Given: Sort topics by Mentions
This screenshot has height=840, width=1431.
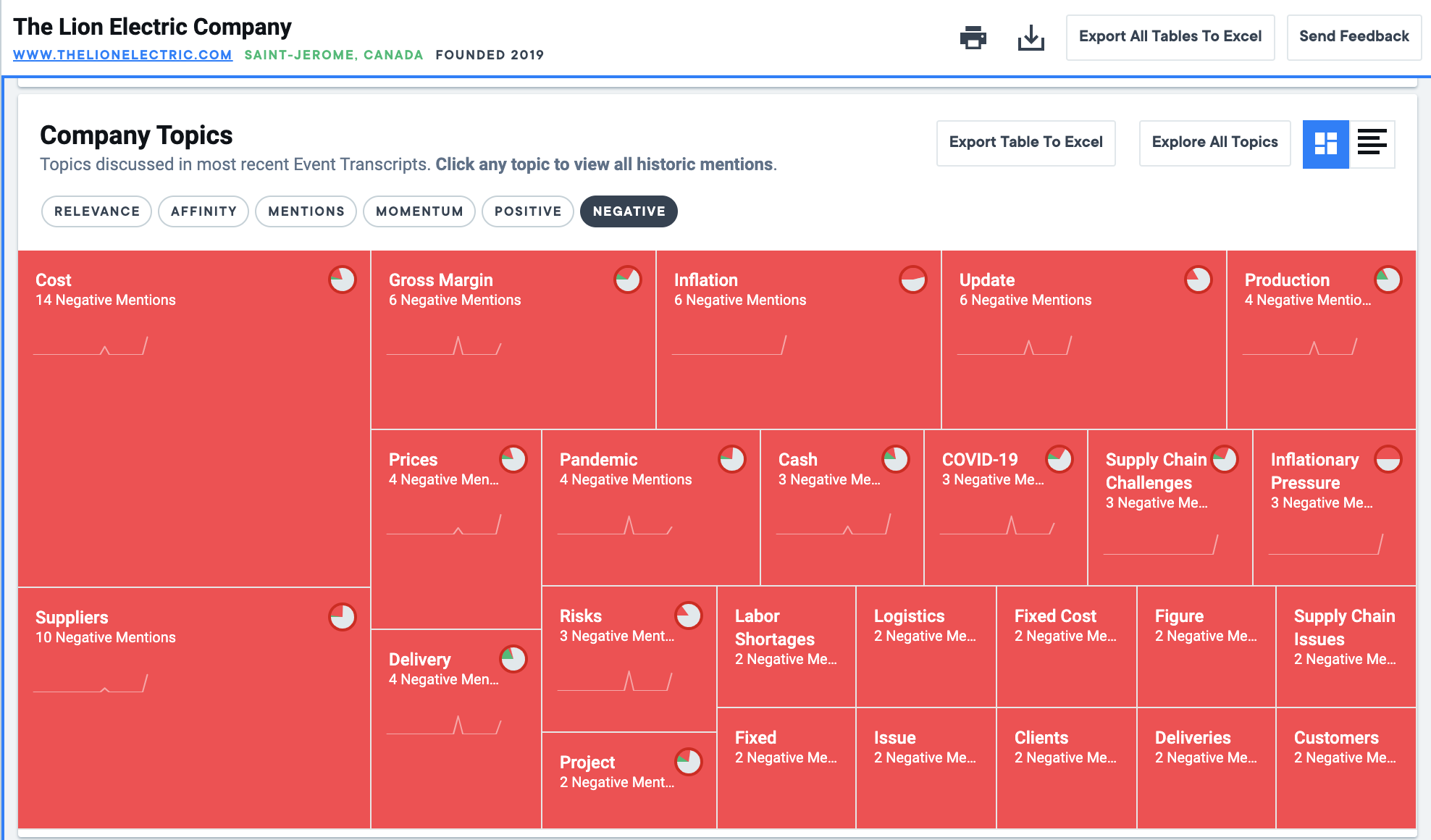Looking at the screenshot, I should coord(306,211).
